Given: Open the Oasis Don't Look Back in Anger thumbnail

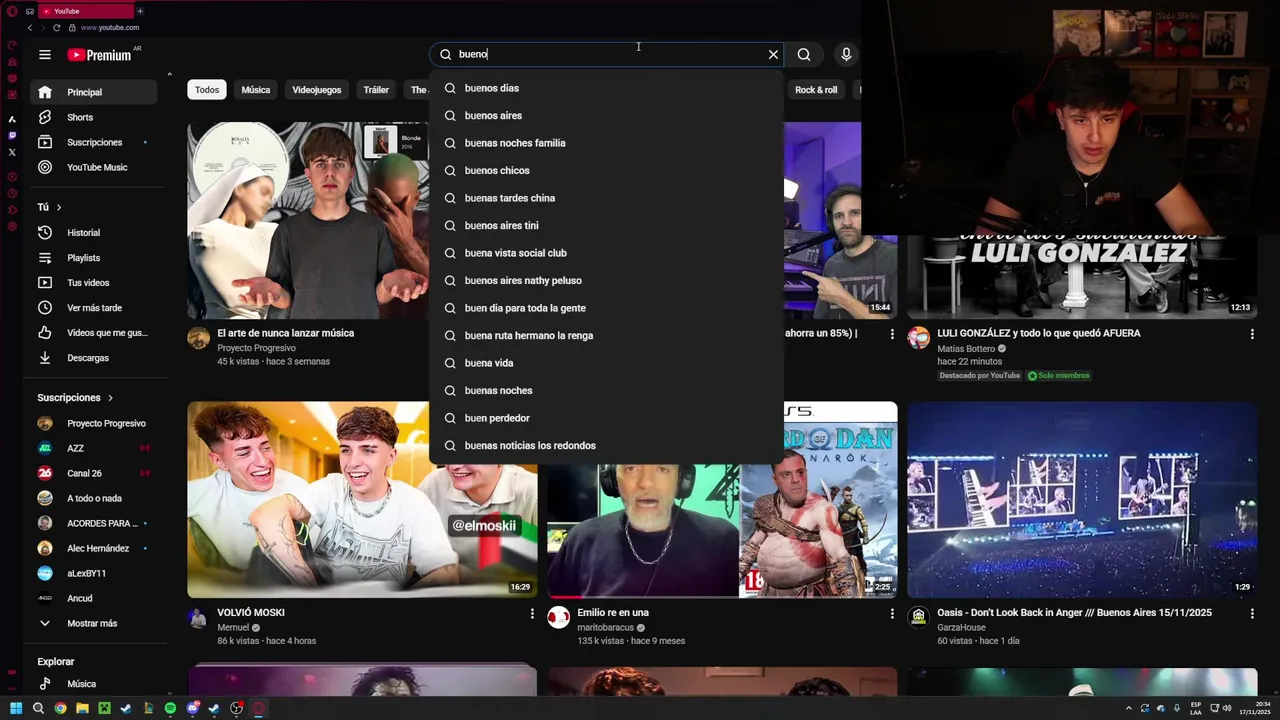Looking at the screenshot, I should (x=1082, y=500).
